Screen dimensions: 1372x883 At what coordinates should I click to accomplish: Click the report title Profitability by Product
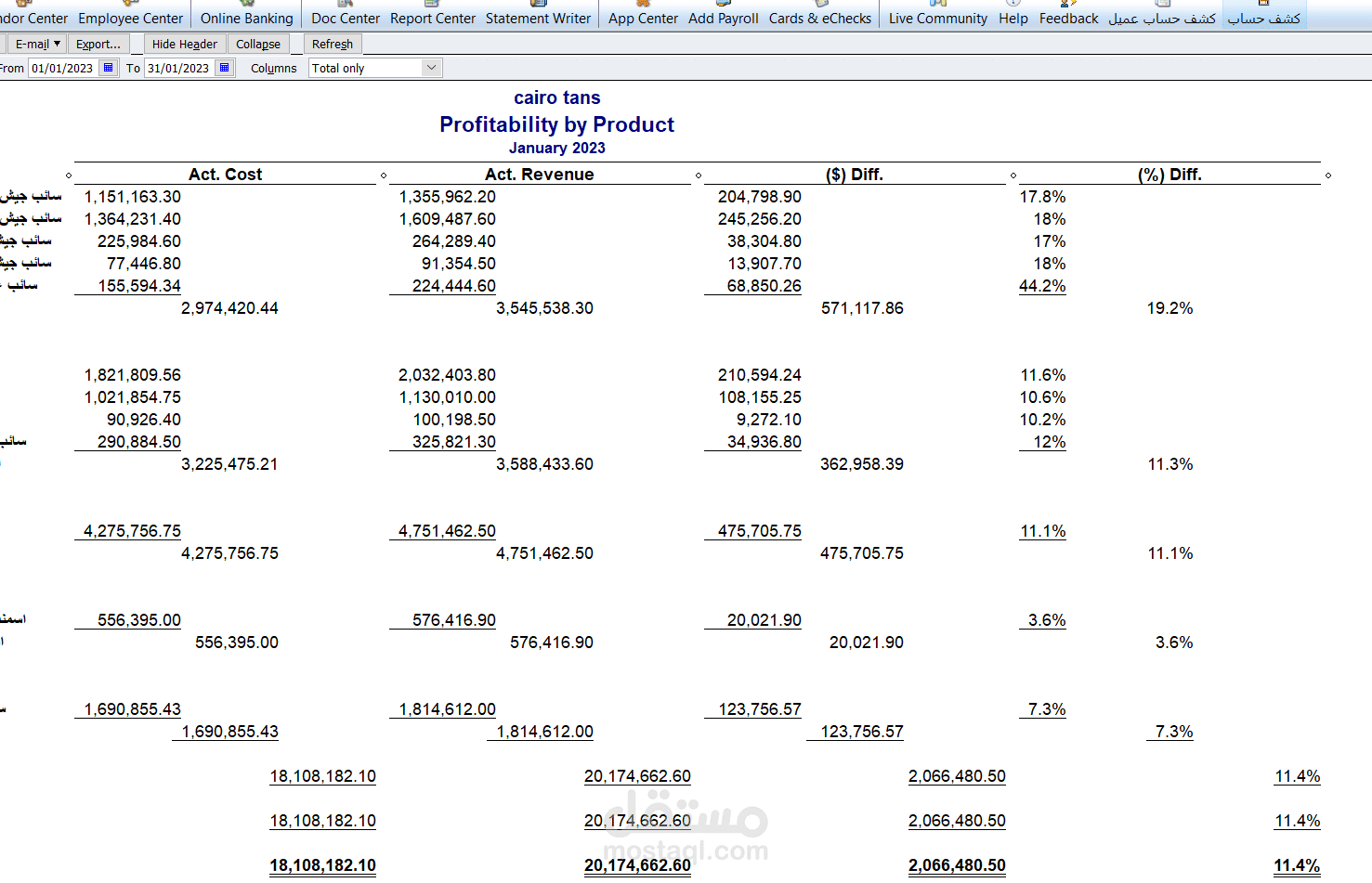[x=557, y=124]
